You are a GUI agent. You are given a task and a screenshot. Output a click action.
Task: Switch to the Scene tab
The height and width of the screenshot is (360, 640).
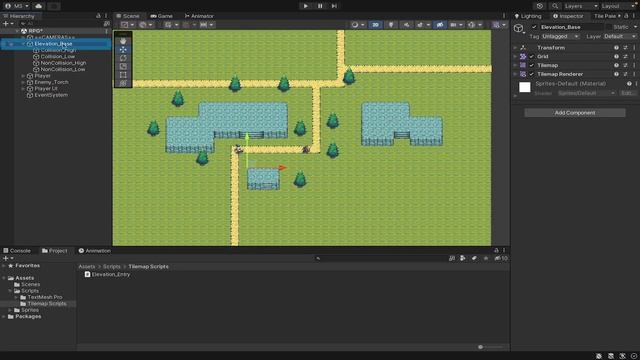pos(128,16)
